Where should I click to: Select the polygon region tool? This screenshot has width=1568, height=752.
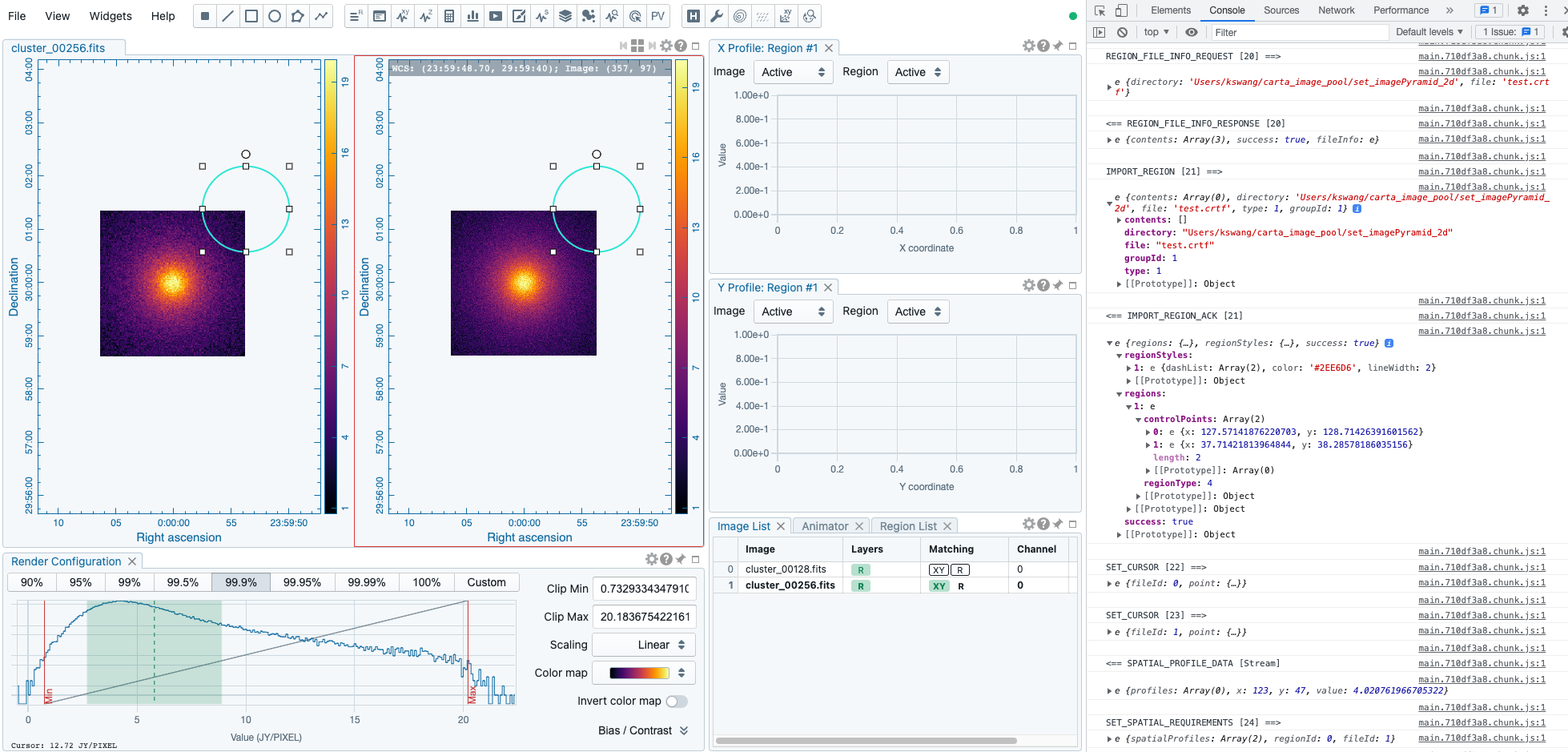298,16
